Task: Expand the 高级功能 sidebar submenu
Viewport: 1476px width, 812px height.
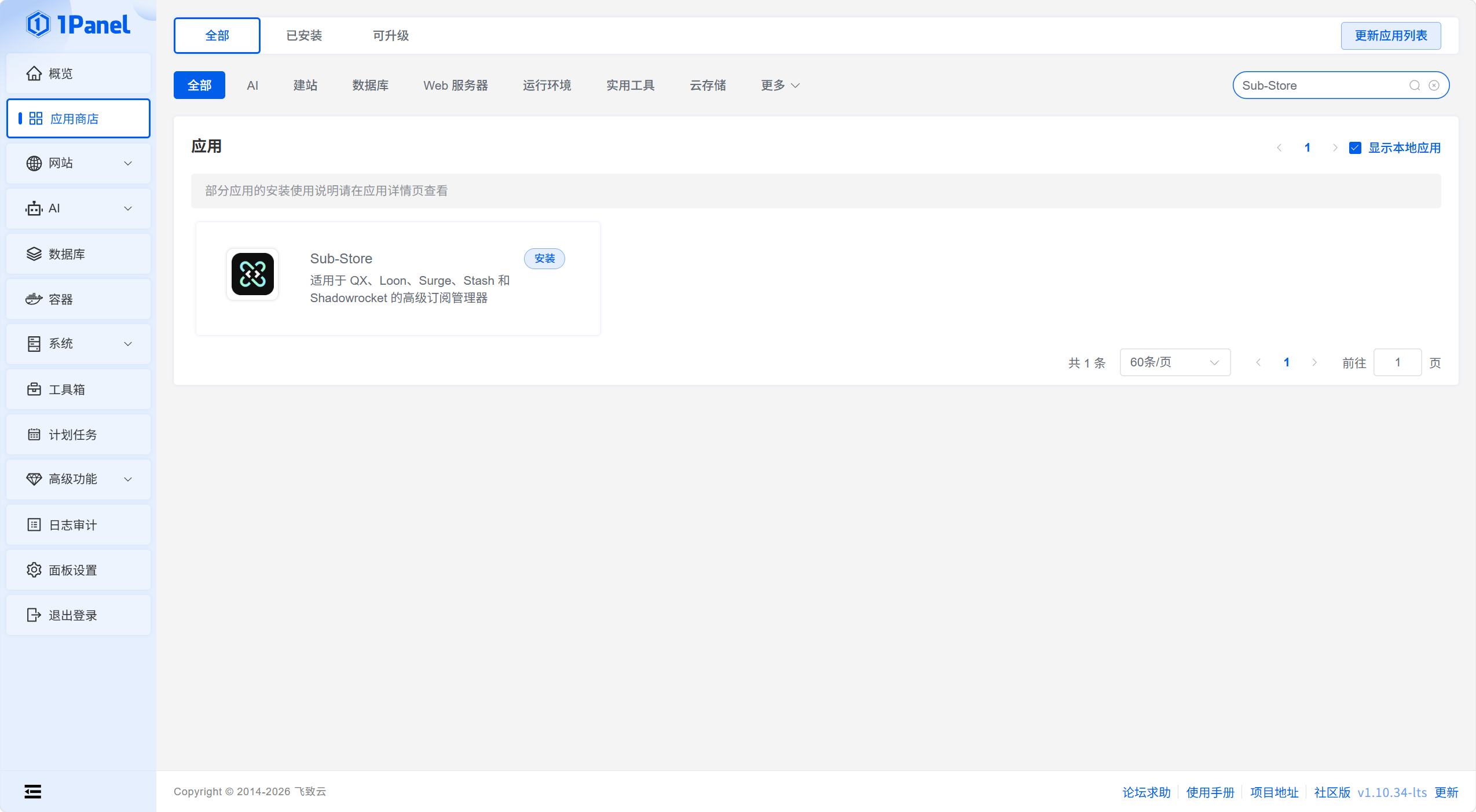Action: [x=78, y=479]
